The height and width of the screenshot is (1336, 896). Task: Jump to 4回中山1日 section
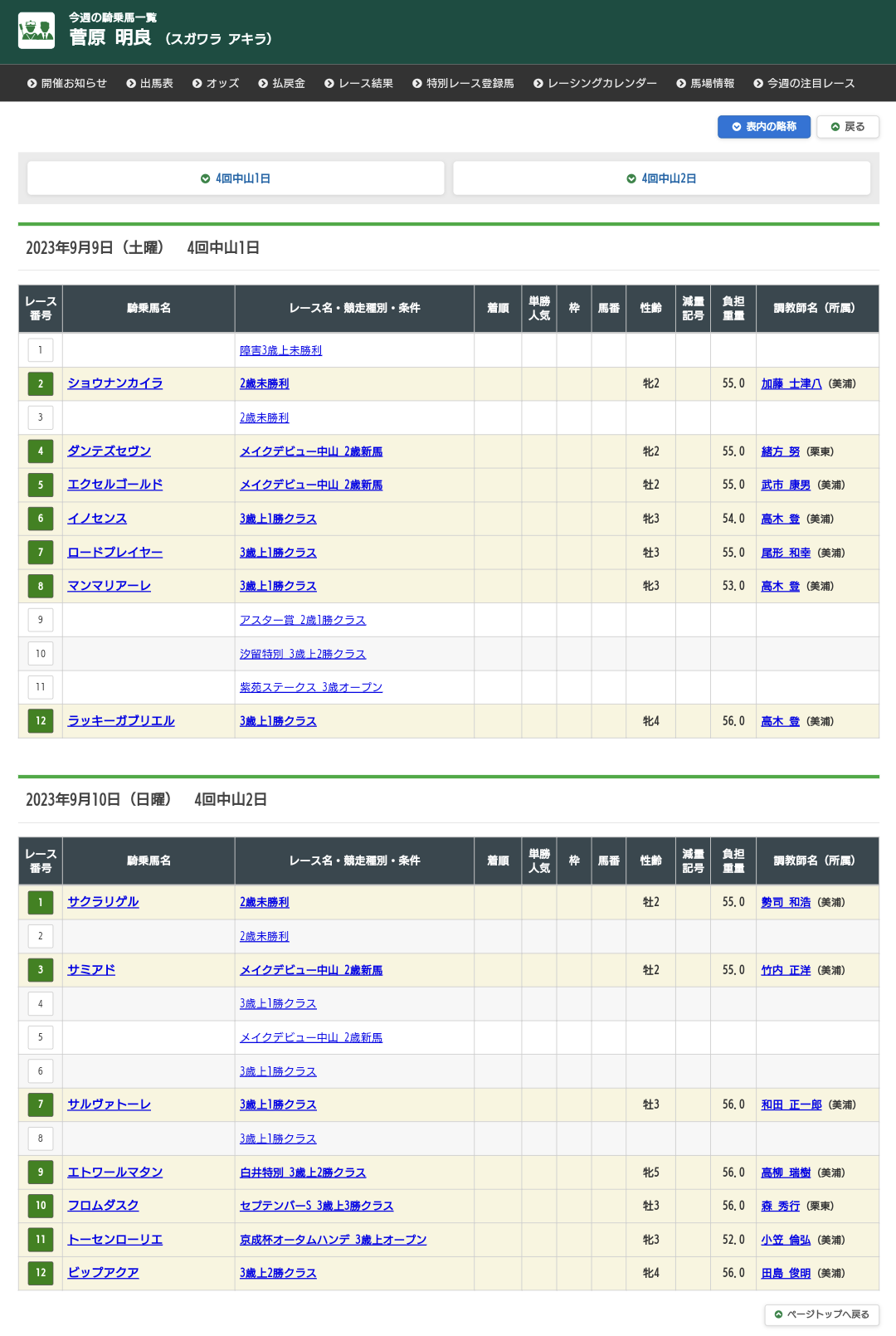point(236,178)
